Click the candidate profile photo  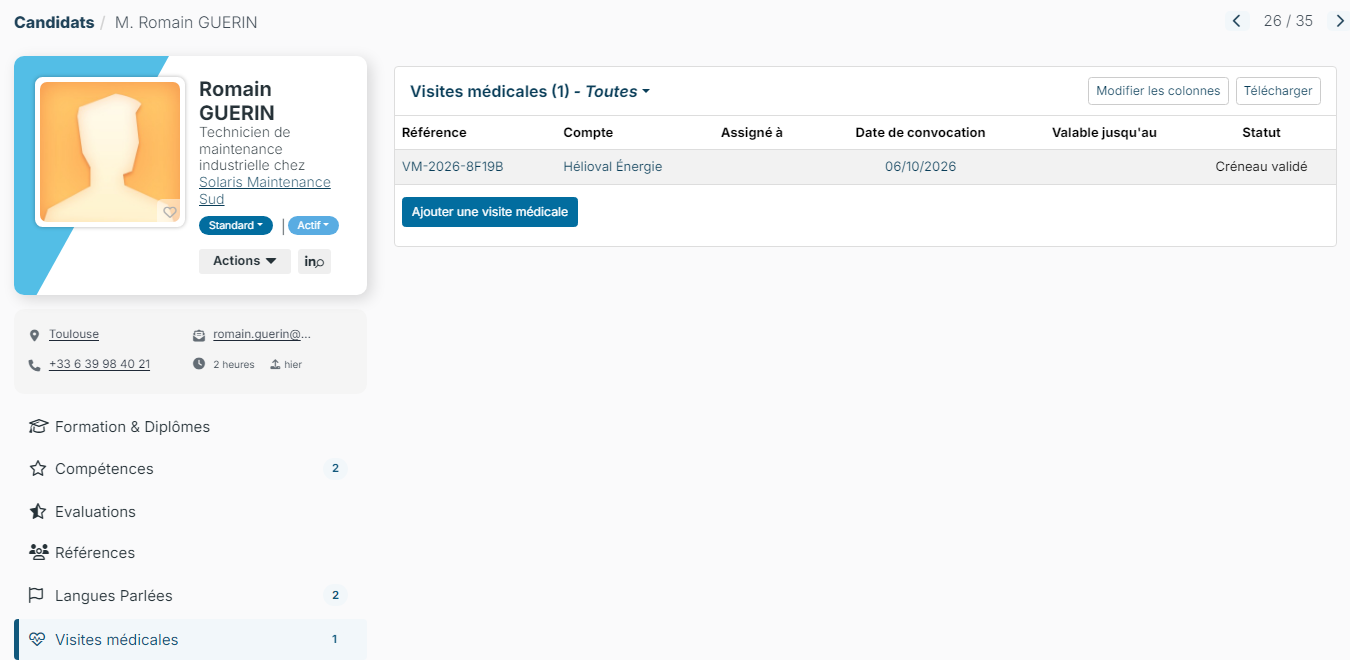pos(110,152)
